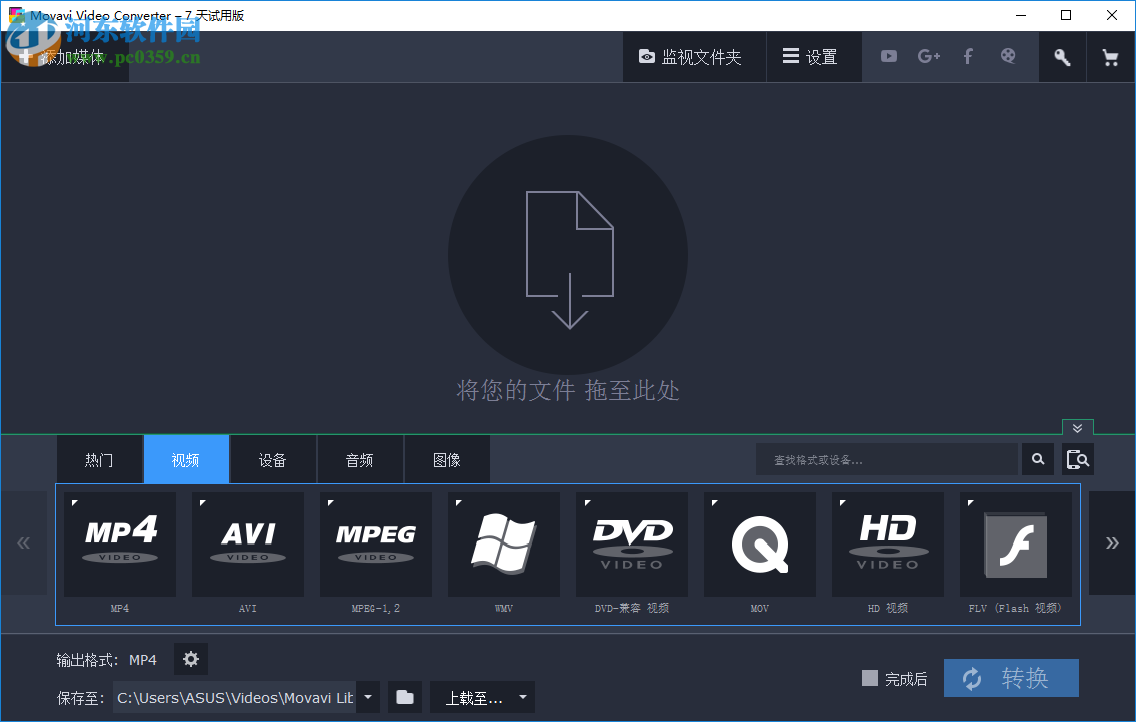Select the MP4 video format icon
This screenshot has width=1136, height=722.
coord(119,543)
